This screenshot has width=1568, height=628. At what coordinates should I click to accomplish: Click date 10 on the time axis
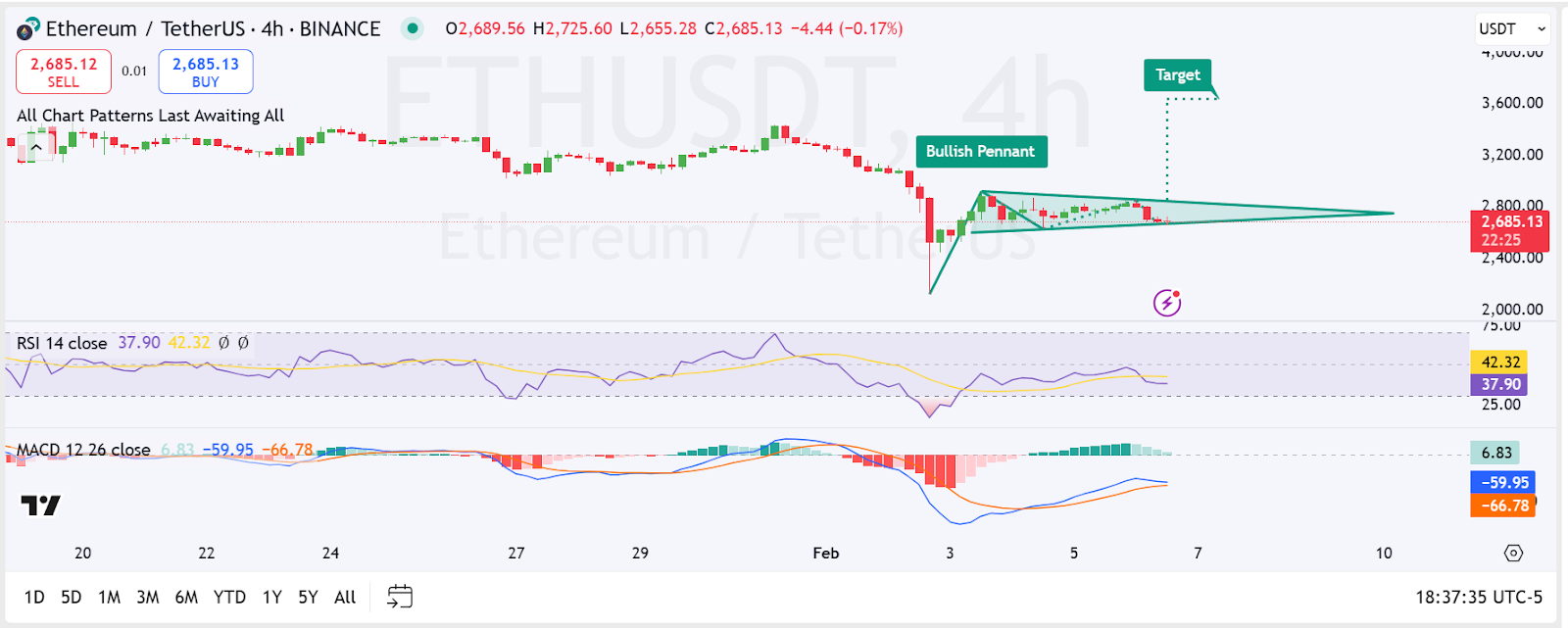pyautogui.click(x=1384, y=554)
